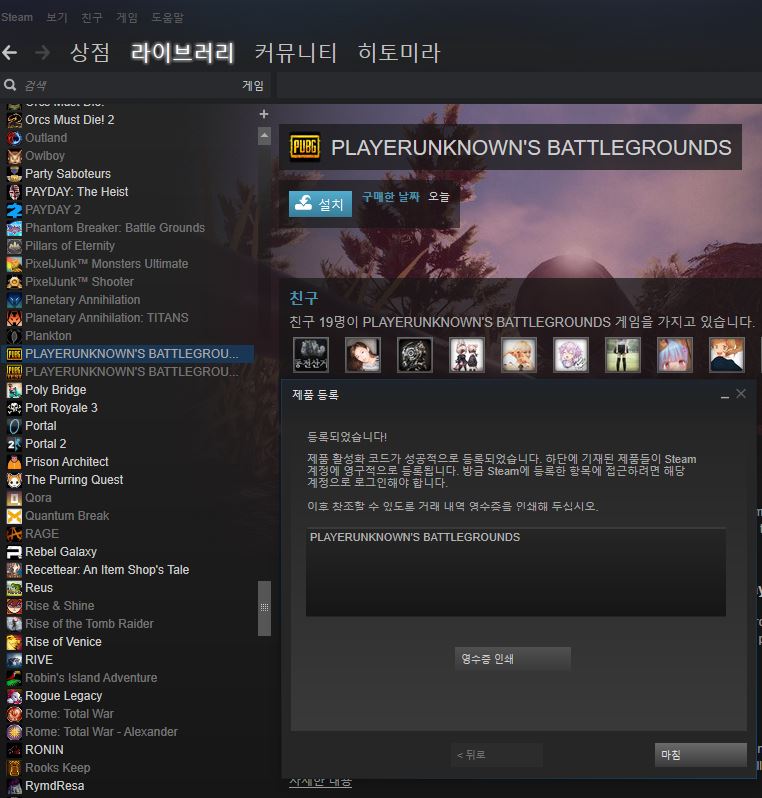Select Rooks Keep in game list
Viewport: 762px width, 798px height.
(58, 768)
